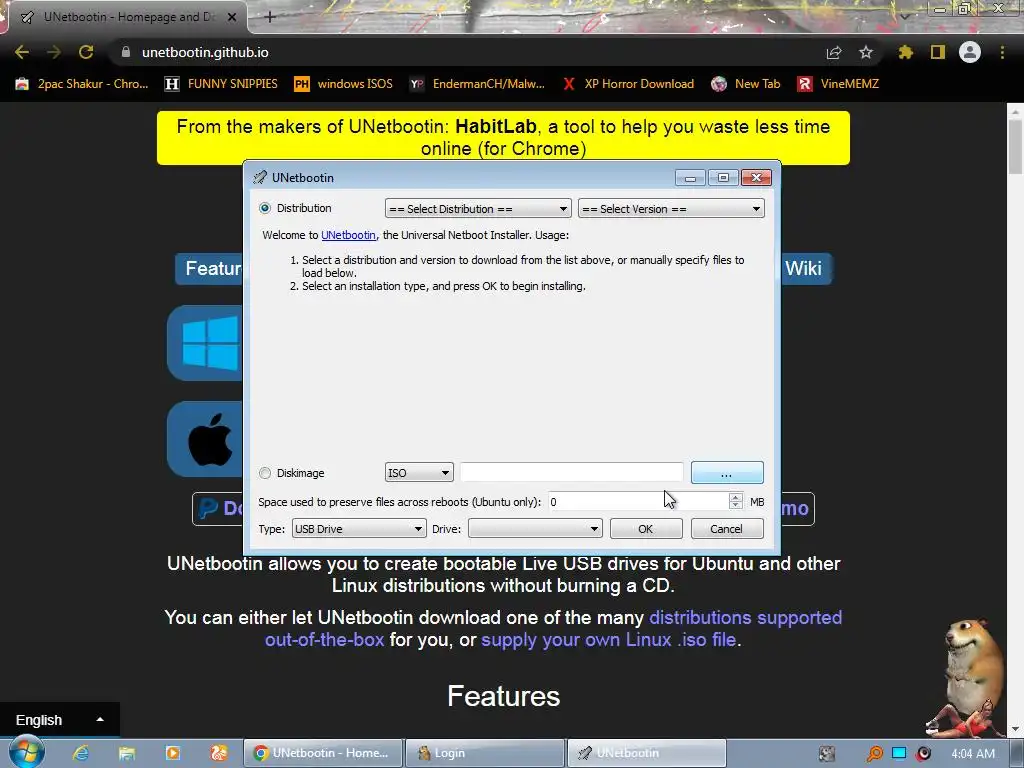Click the tray round recorder icon
This screenshot has width=1024, height=768.
[923, 754]
